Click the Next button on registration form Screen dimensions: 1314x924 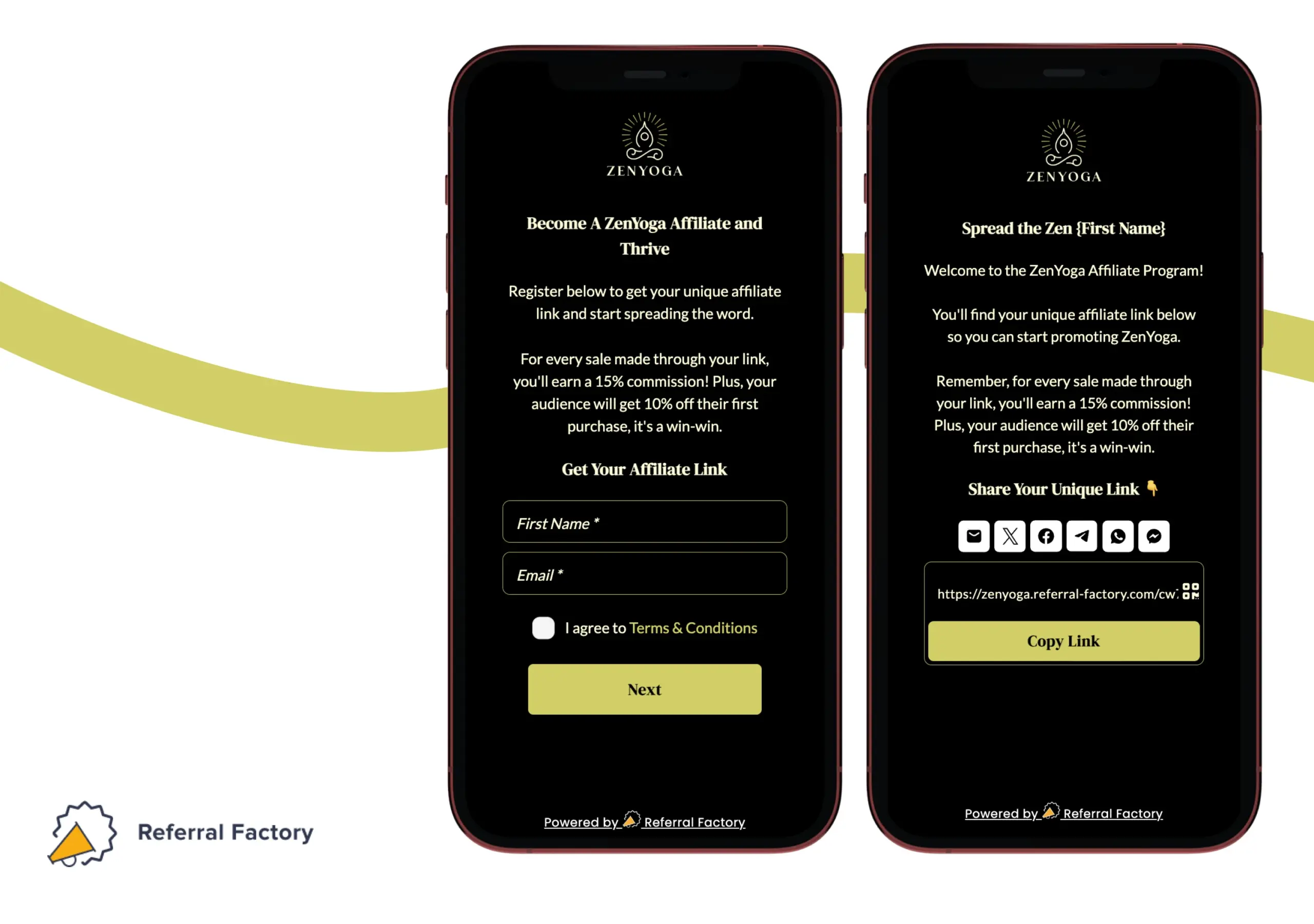644,689
